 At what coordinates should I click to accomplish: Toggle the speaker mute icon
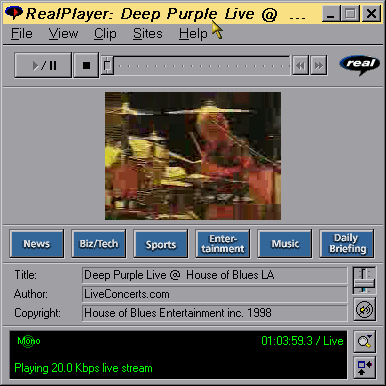[x=364, y=310]
